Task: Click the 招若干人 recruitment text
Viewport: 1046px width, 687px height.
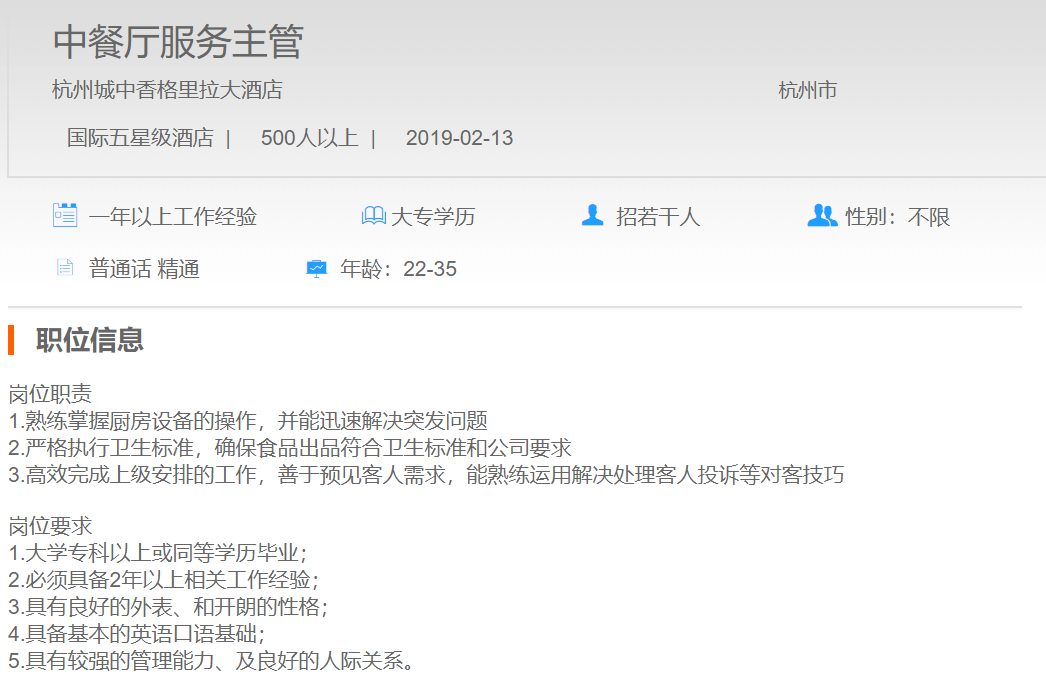Action: (658, 217)
